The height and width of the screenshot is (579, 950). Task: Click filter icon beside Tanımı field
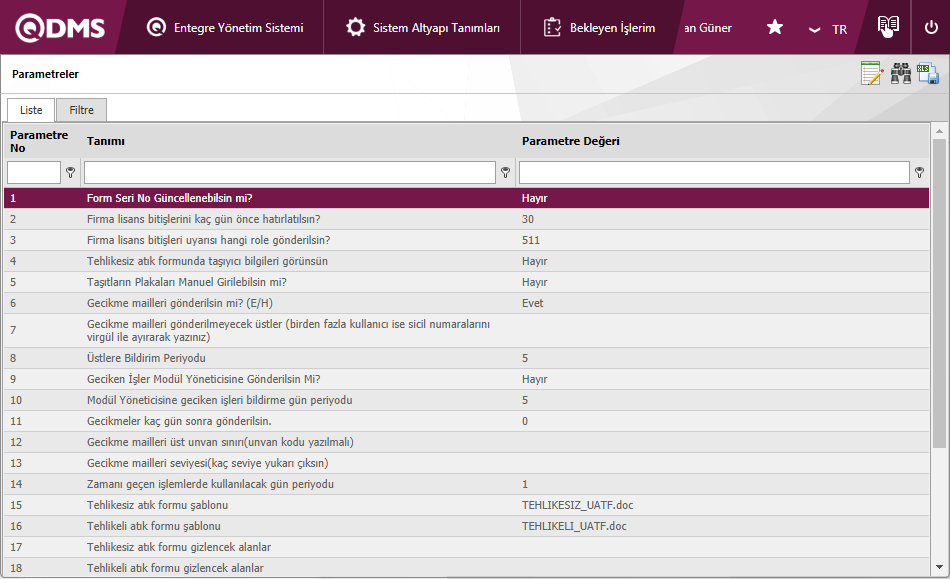(505, 173)
